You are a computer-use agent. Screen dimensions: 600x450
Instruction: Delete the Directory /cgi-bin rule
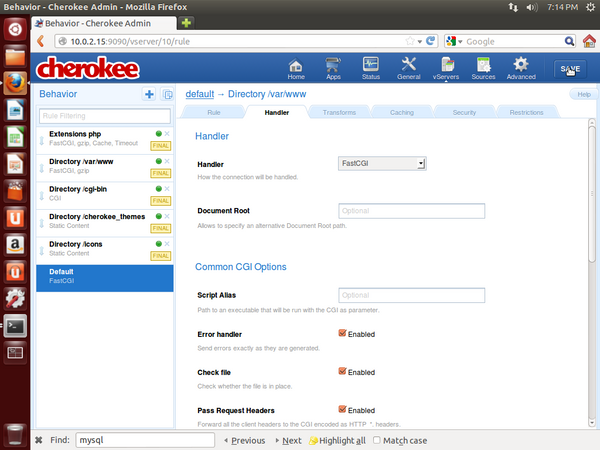(167, 189)
